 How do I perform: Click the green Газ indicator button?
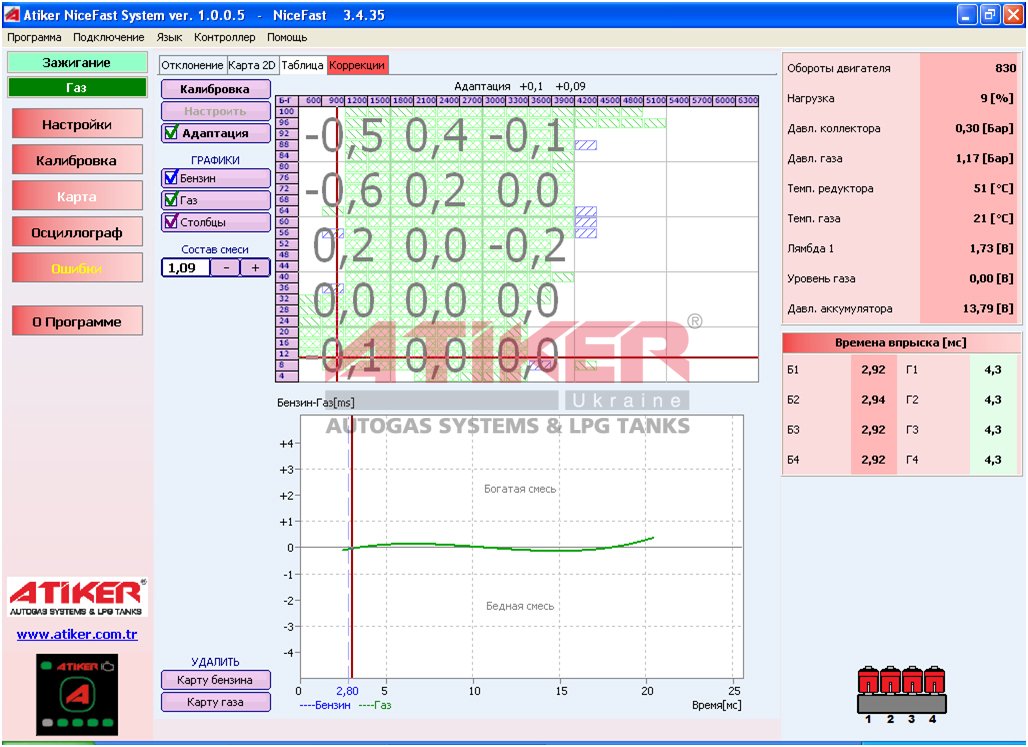[77, 87]
